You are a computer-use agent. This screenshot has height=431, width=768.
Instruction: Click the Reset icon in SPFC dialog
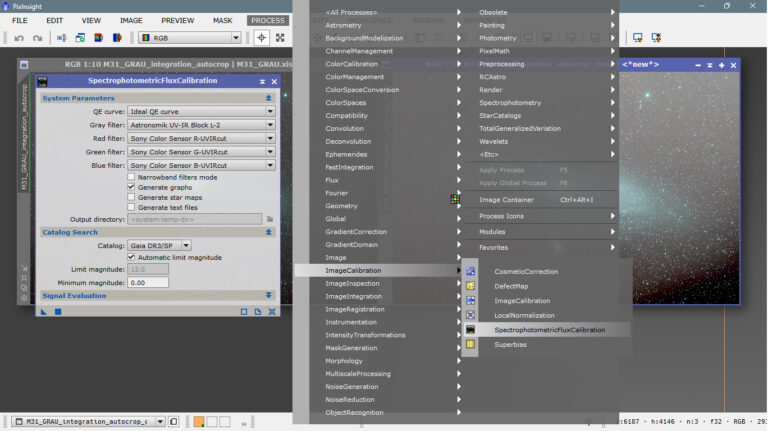pos(272,311)
